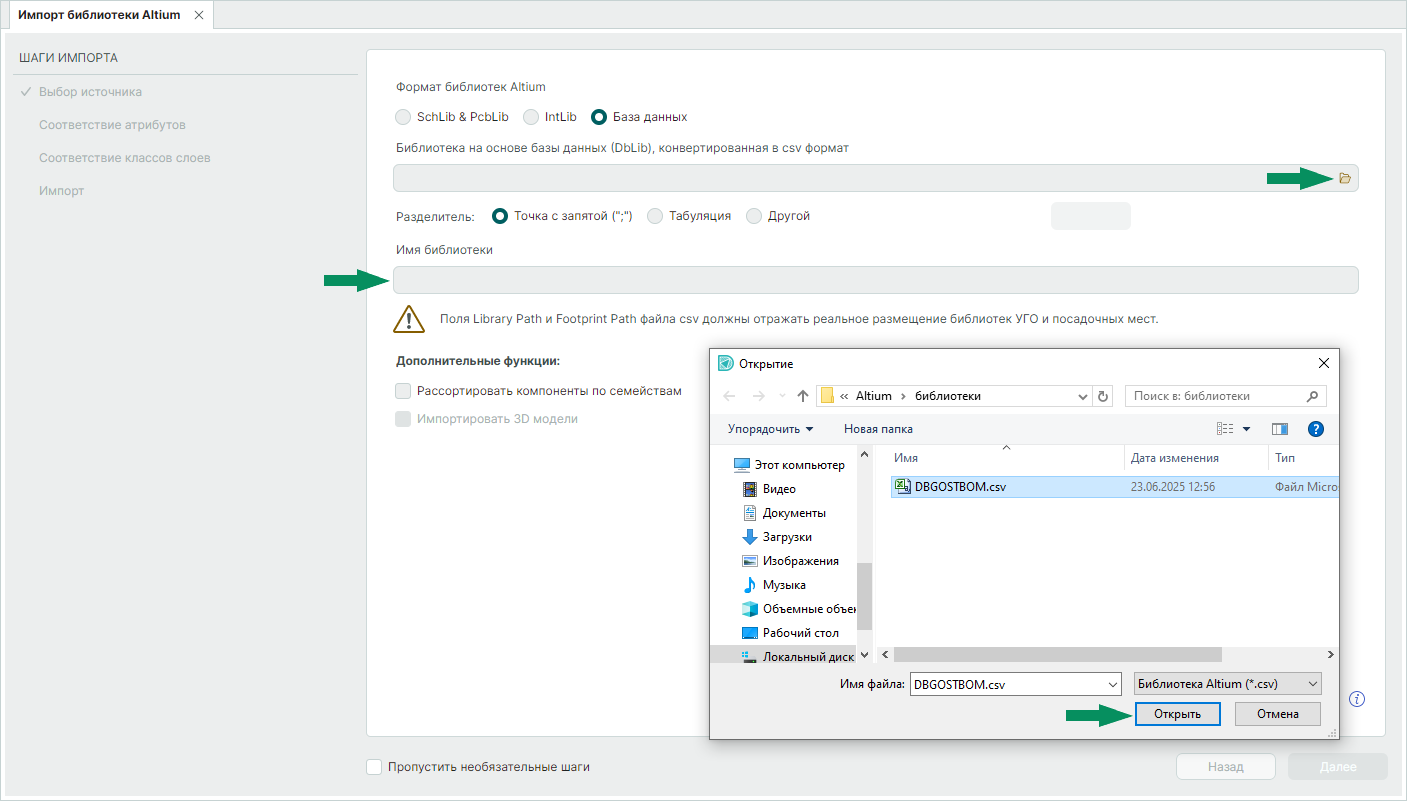1407x801 pixels.
Task: Click the Открыть button
Action: pos(1177,714)
